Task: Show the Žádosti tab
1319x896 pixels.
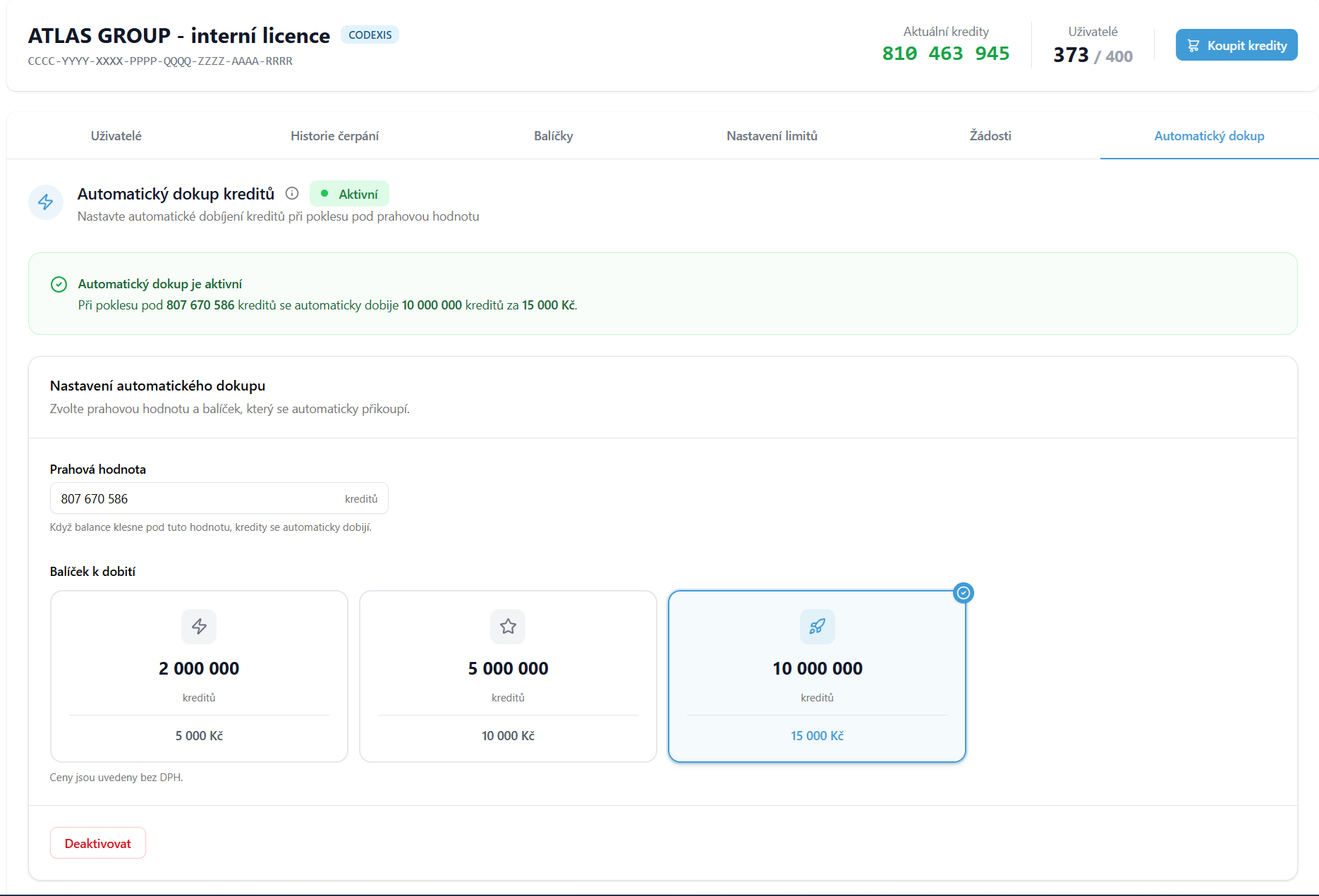Action: tap(990, 136)
